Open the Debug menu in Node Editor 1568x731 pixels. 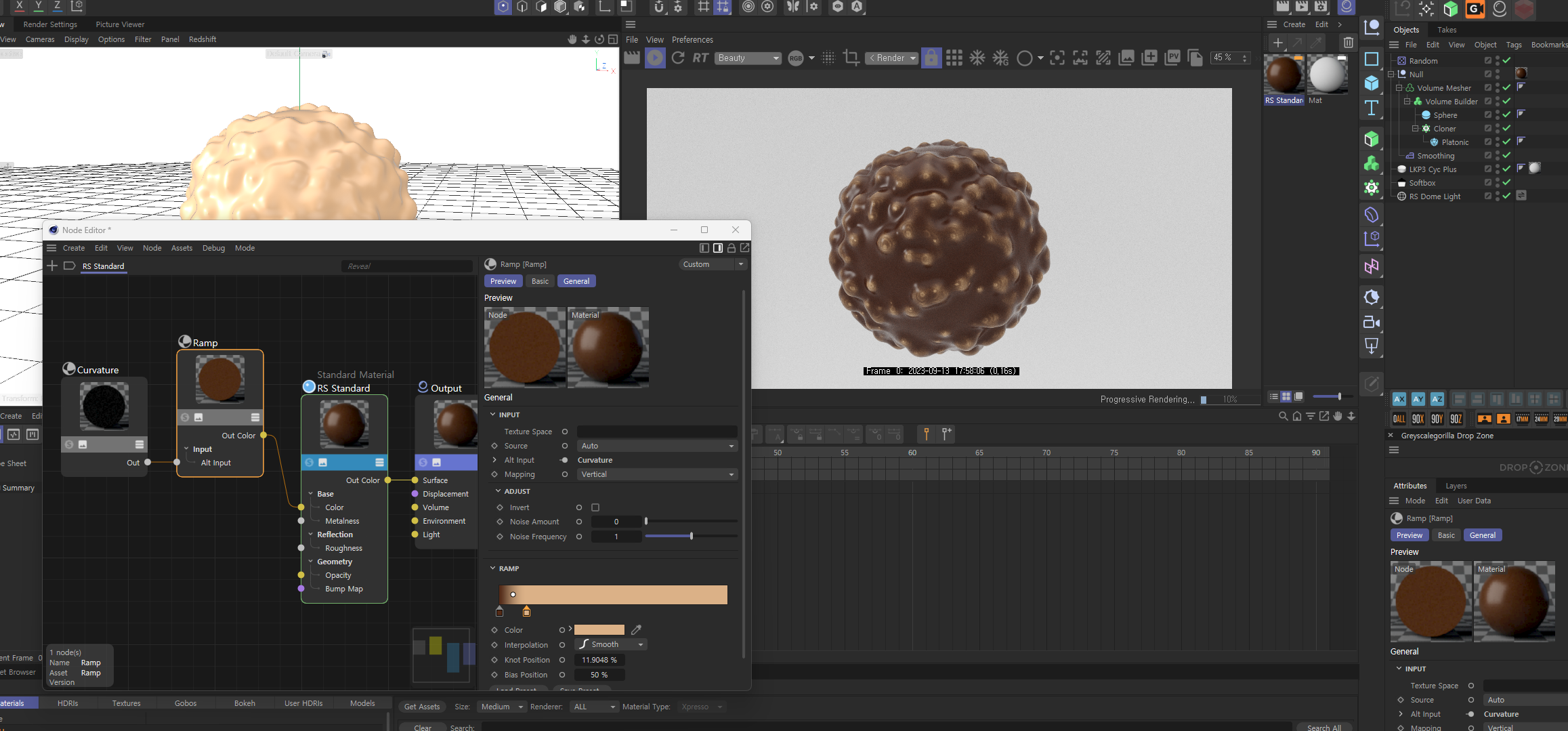[213, 248]
